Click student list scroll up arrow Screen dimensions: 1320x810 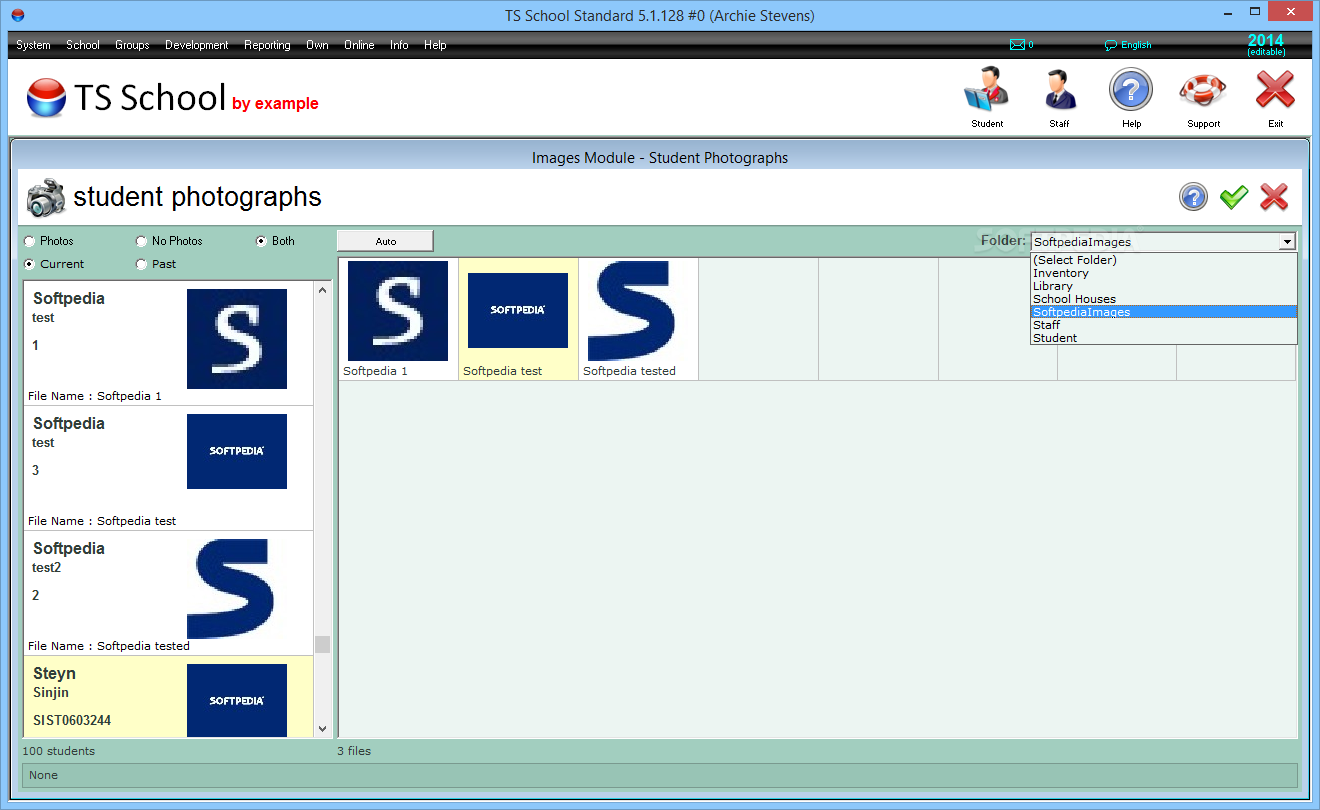322,290
